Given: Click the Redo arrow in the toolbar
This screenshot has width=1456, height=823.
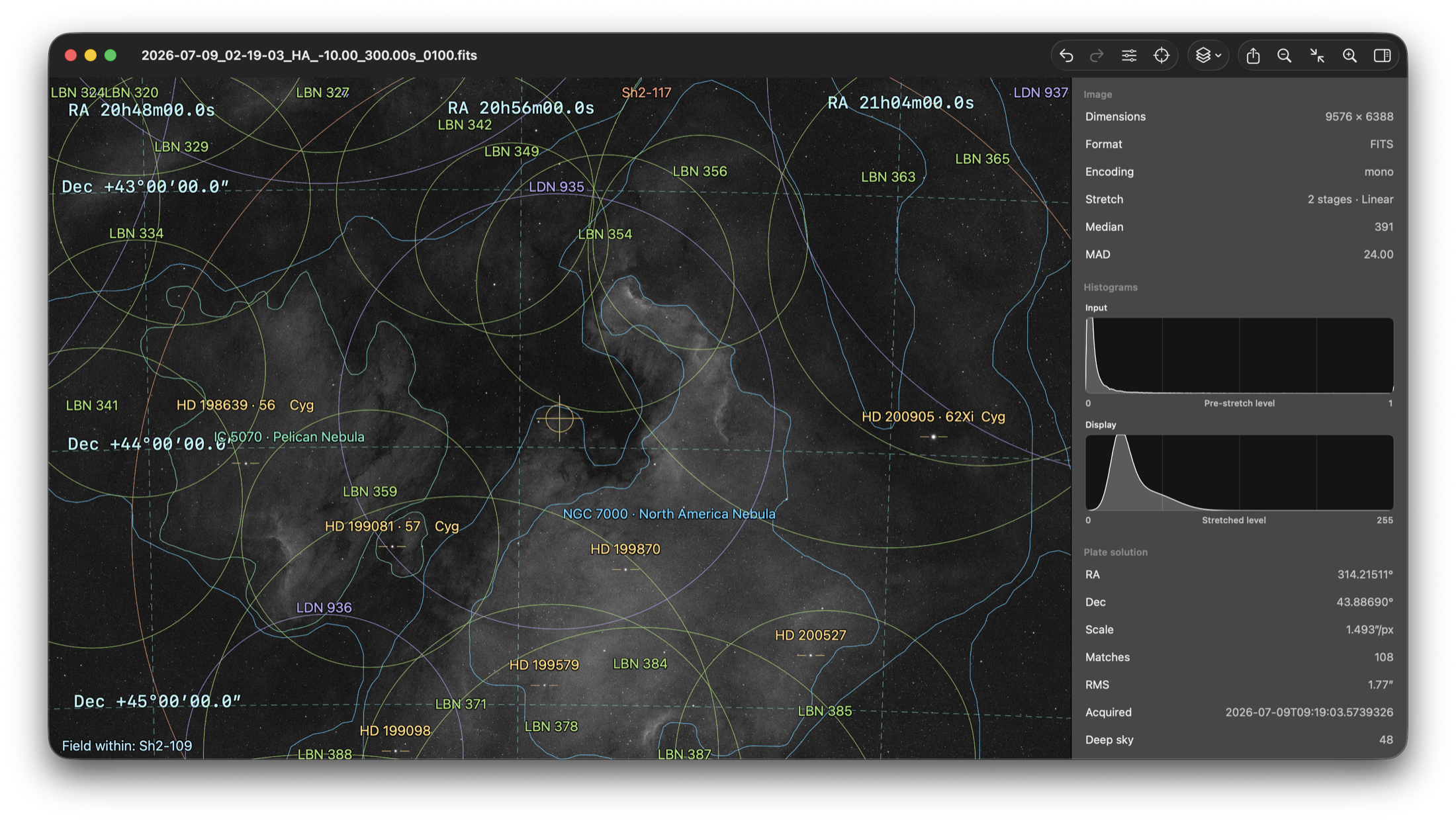Looking at the screenshot, I should (x=1097, y=56).
